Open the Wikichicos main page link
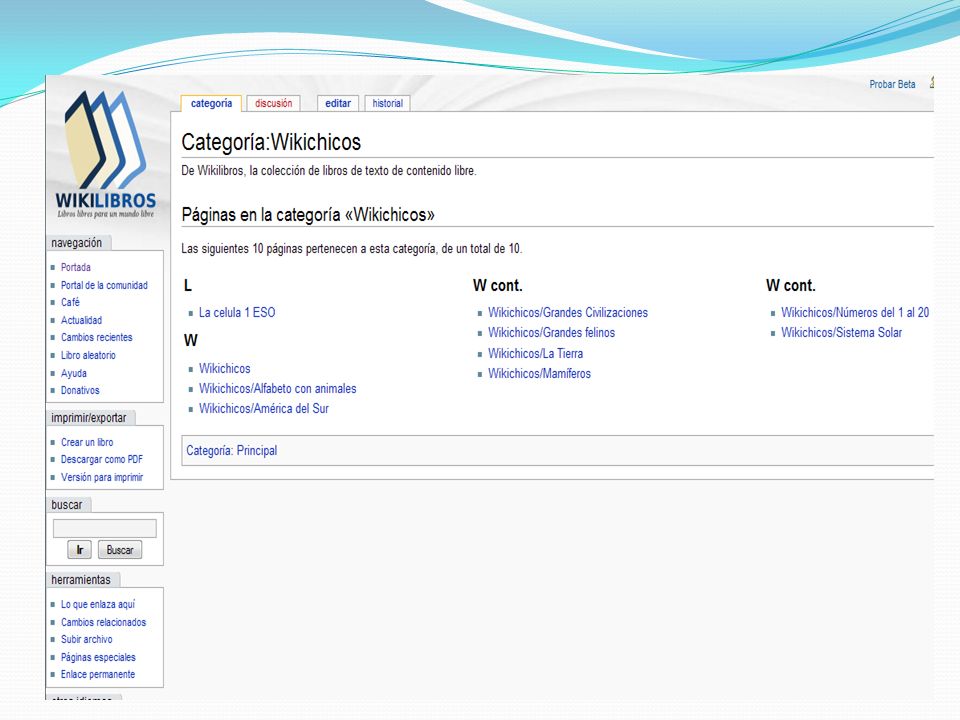The image size is (960, 720). [225, 369]
